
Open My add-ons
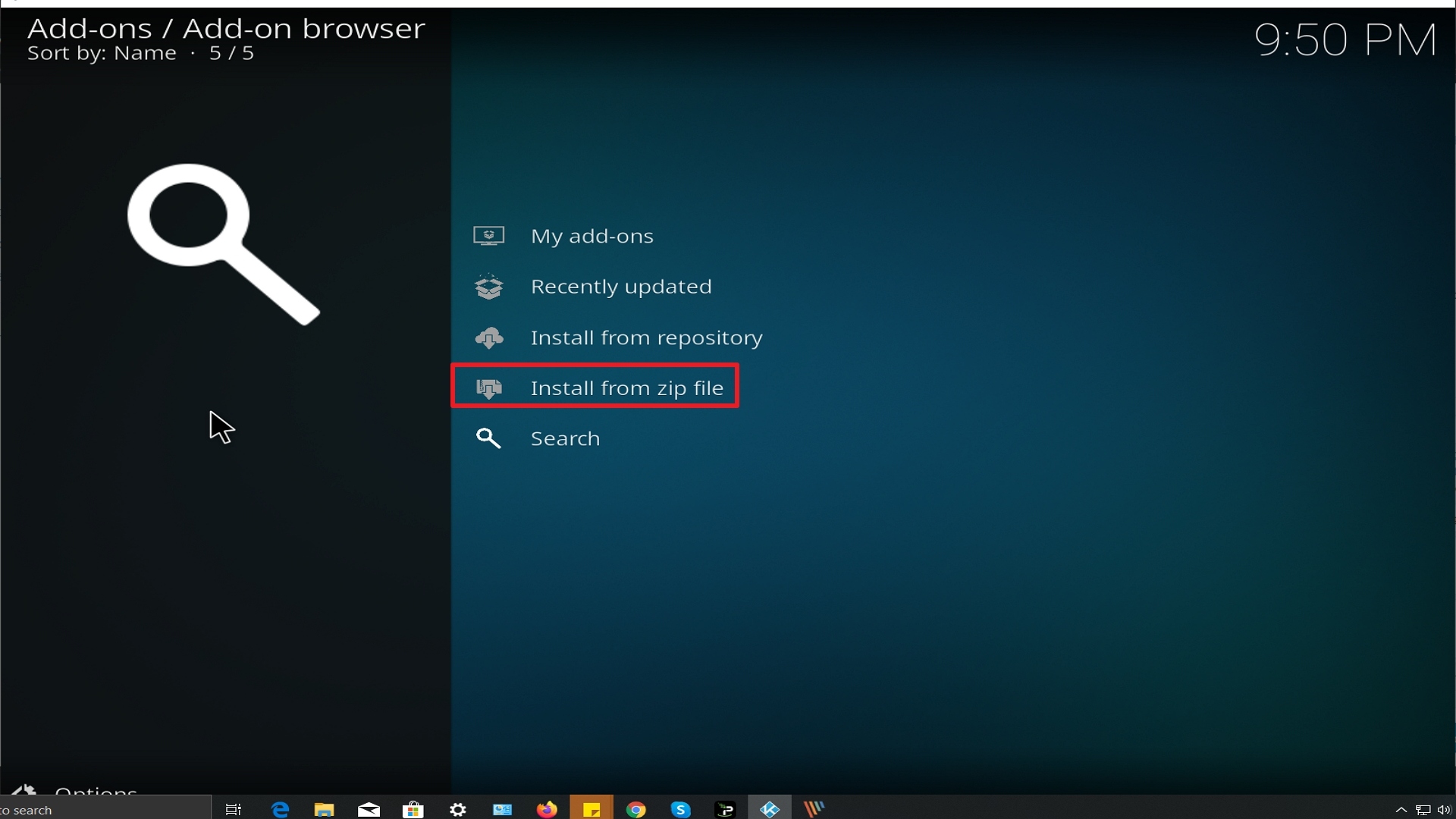[x=594, y=236]
